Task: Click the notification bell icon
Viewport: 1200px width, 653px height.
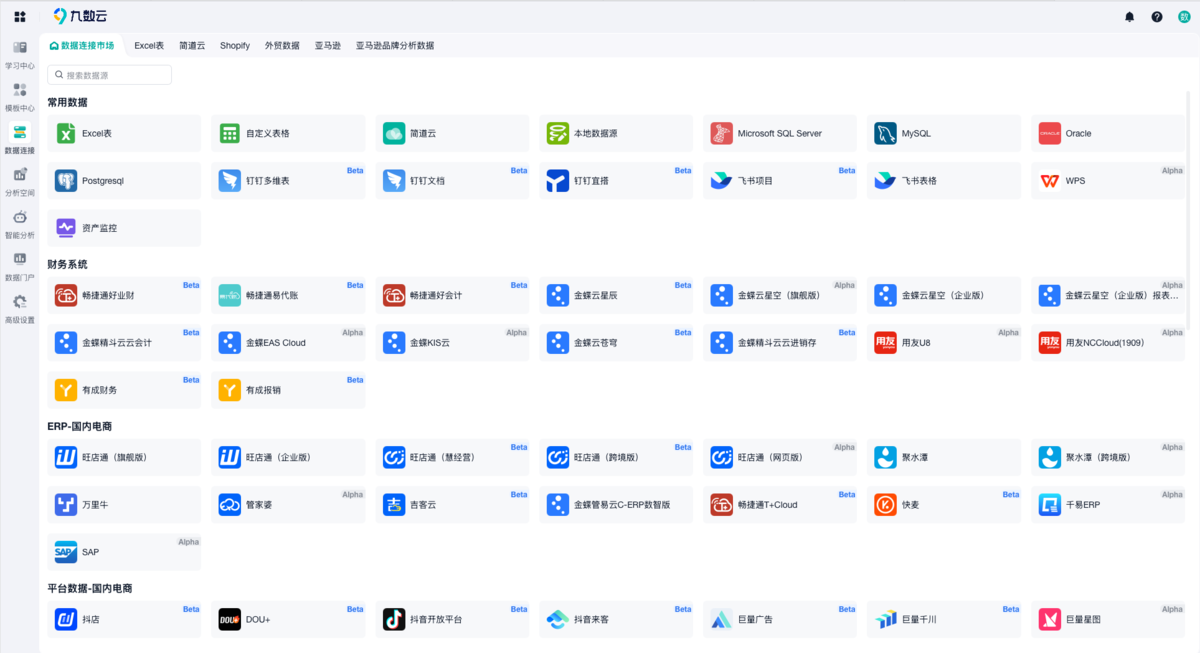Action: point(1130,17)
